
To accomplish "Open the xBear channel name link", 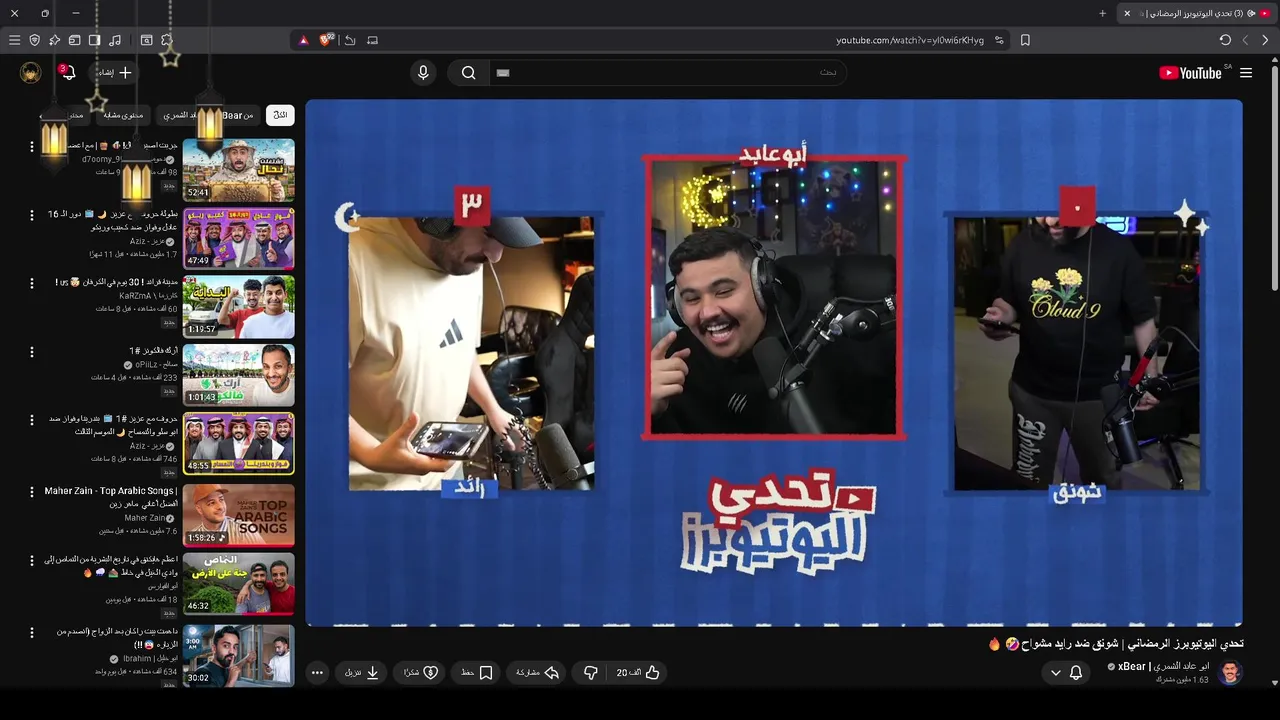I will pos(1162,666).
